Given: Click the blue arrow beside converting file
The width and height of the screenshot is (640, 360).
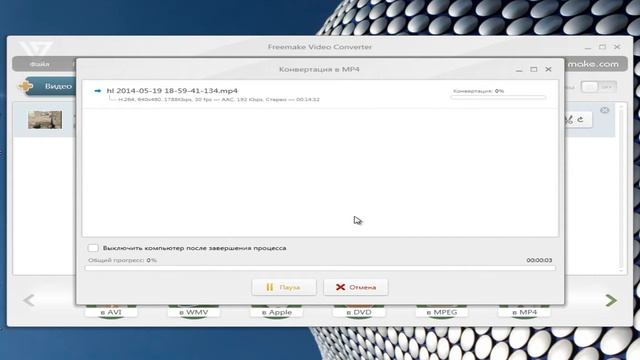Looking at the screenshot, I should pyautogui.click(x=97, y=91).
